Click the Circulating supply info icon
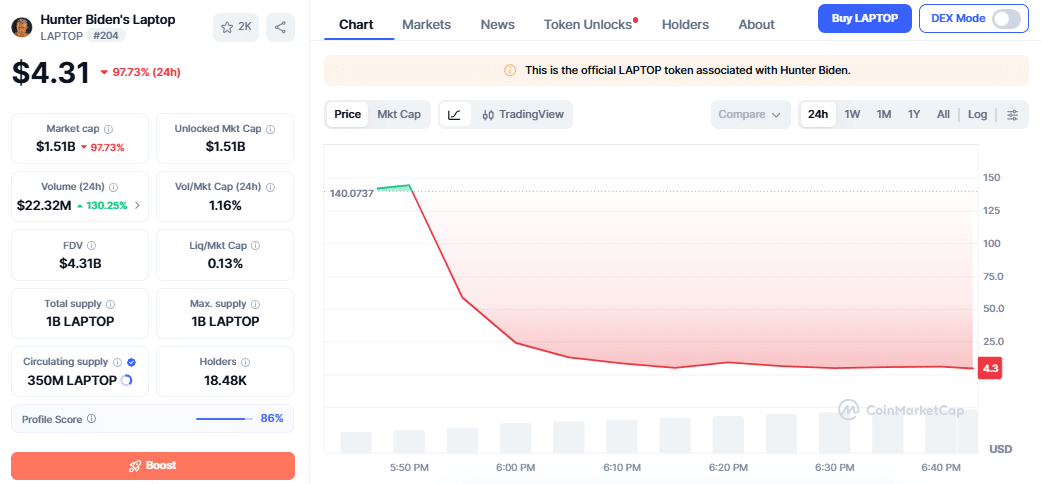1041x484 pixels. click(x=118, y=363)
